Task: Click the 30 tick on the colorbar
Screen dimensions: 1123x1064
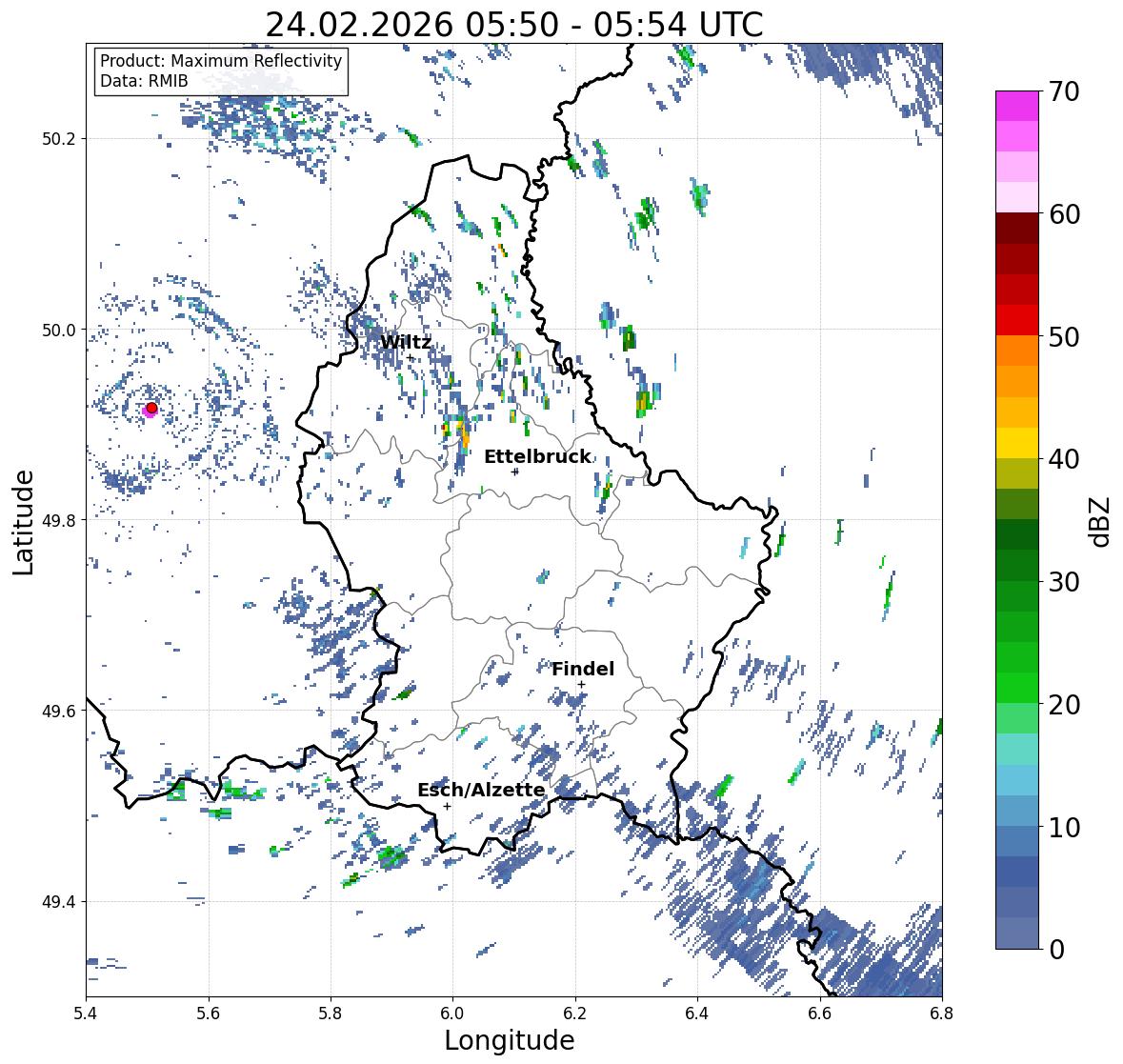Action: pos(1064,582)
